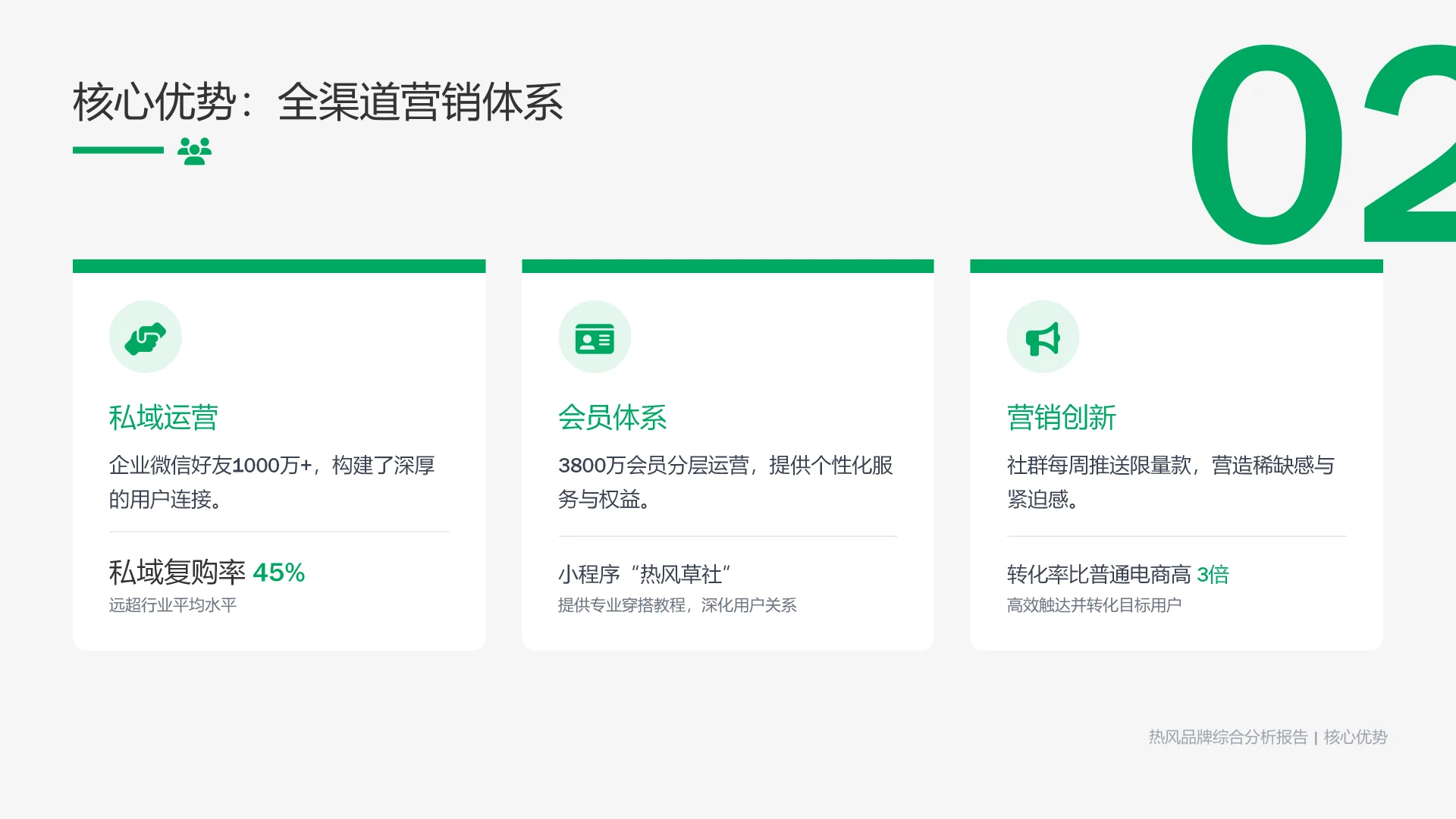Click the users group icon under the title
Screen dimensions: 1456x819
coord(194,151)
